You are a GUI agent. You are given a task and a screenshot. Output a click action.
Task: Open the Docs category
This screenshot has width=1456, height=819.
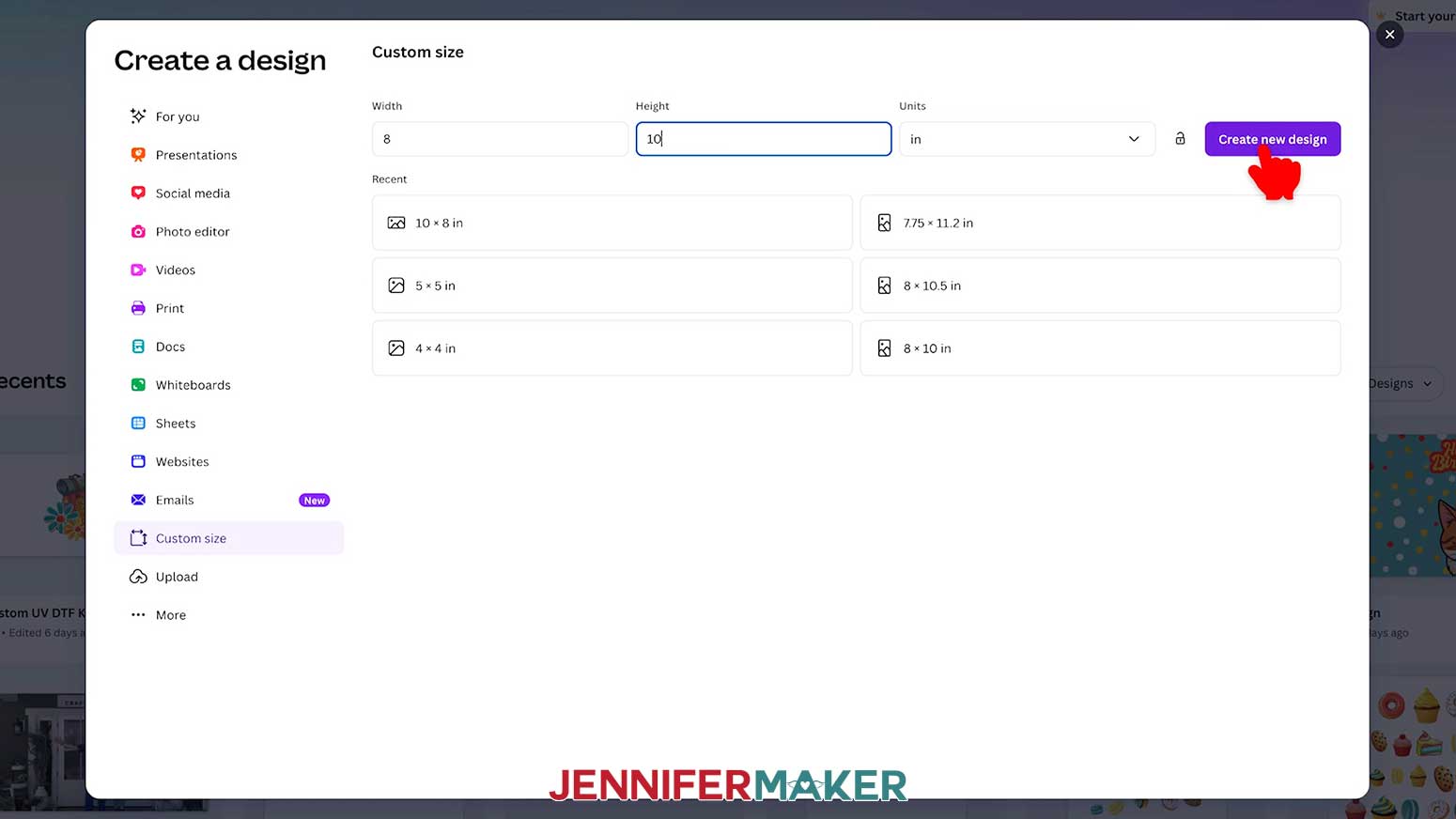tap(228, 347)
